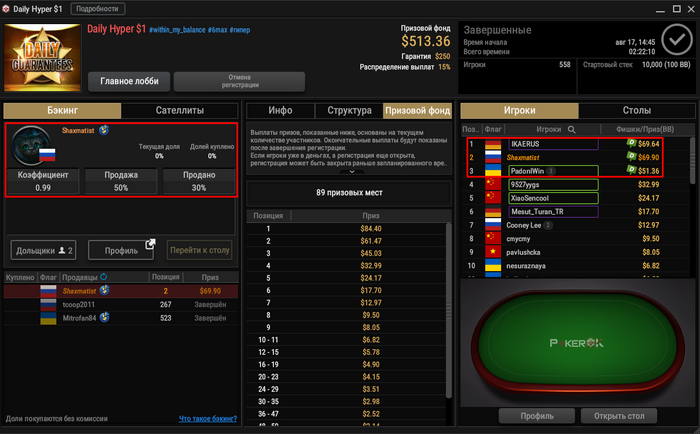Click the green cash icon on the PadonIWin row
Viewport: 700px width, 434px height.
631,170
